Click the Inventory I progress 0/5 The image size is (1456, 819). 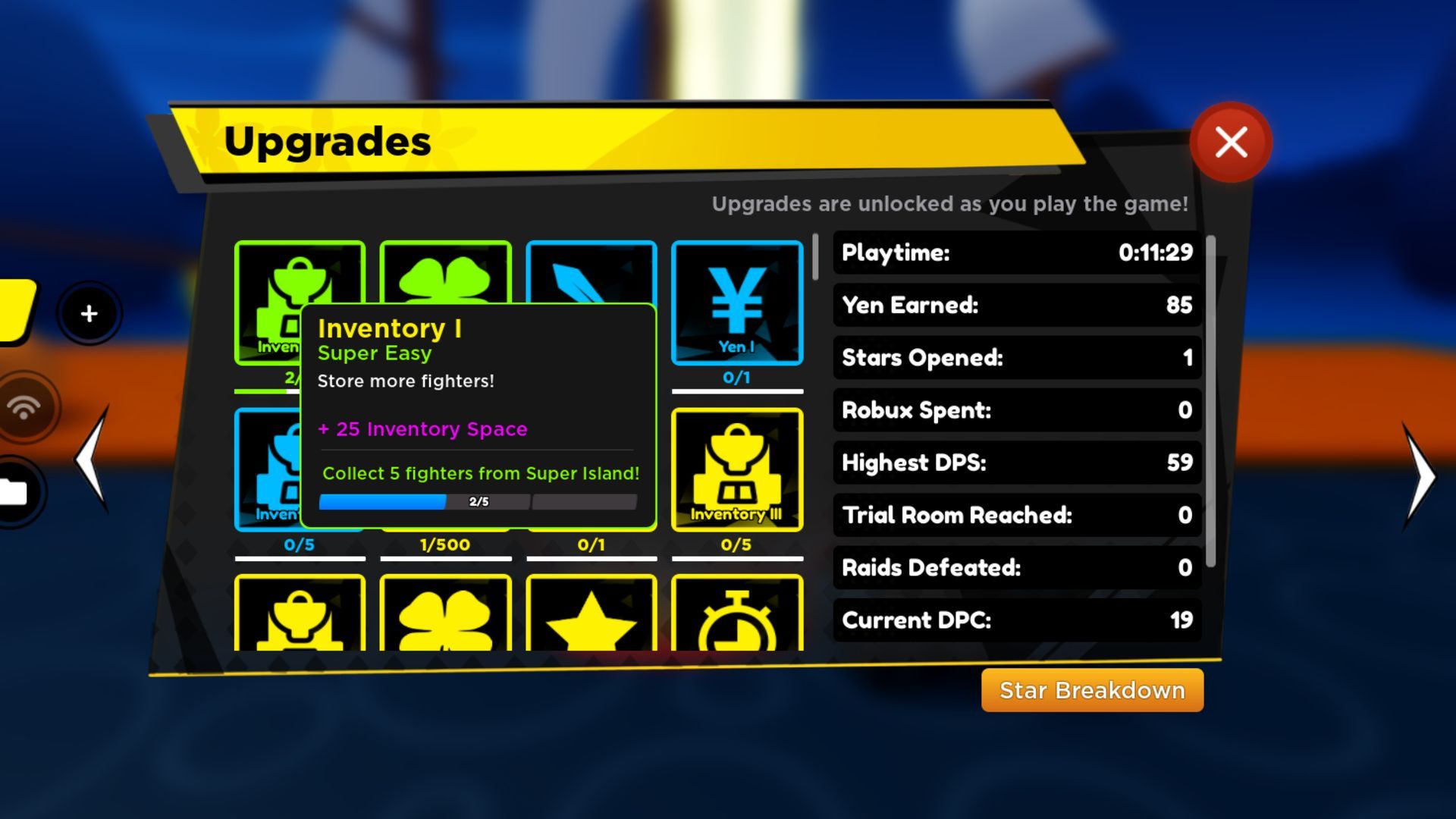click(x=299, y=544)
